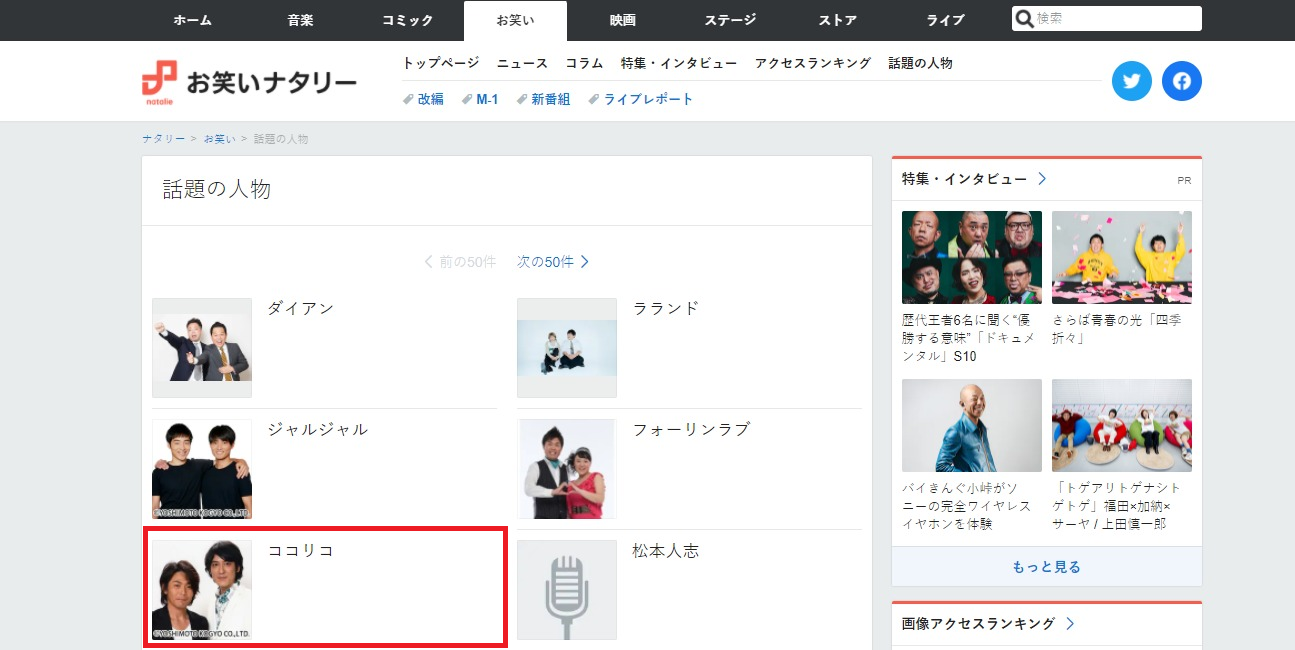The image size is (1295, 650).
Task: Click the microphone placeholder for 松本人志
Action: coord(567,590)
